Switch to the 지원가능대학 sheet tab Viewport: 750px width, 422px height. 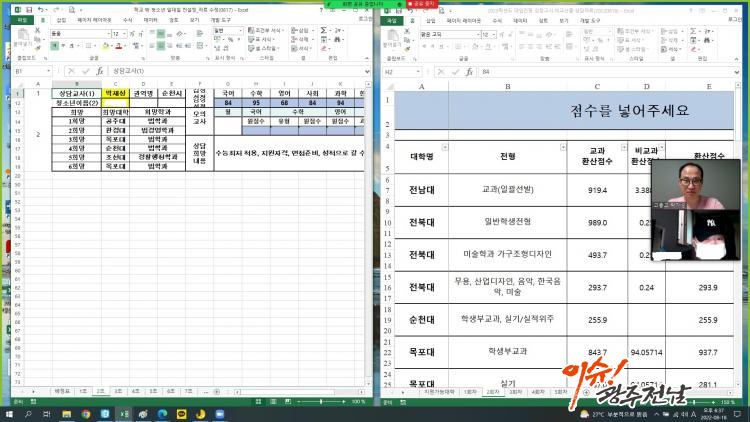click(x=442, y=393)
